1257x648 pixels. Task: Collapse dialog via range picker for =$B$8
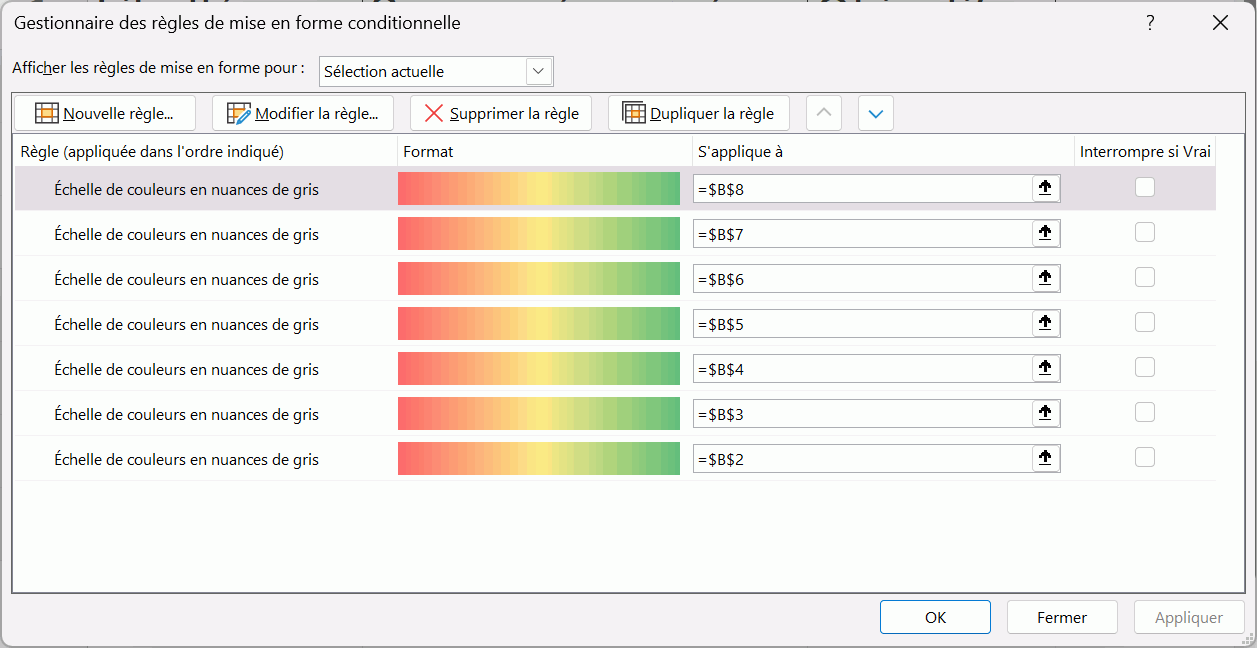1045,188
